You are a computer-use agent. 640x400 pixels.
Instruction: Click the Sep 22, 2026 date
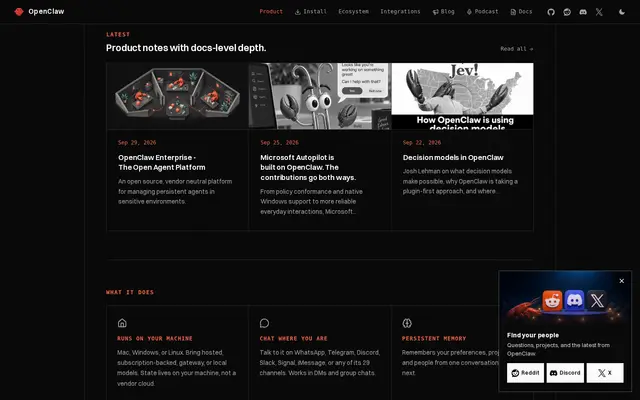tap(422, 142)
